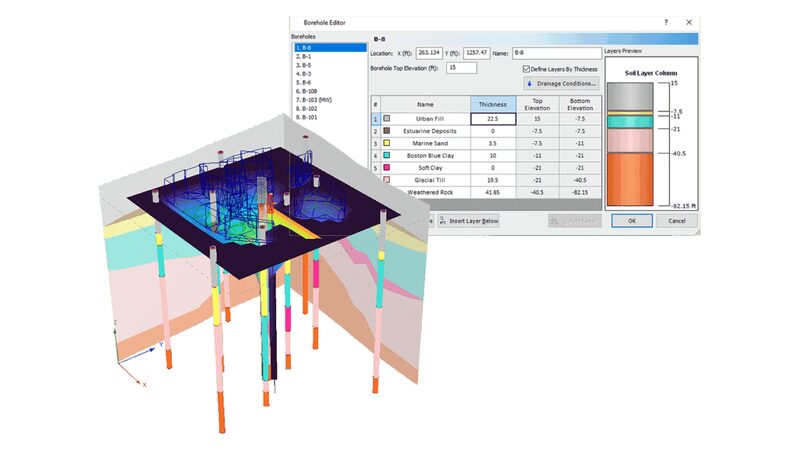
Task: Click pink Glacial Till layer in preview
Action: pyautogui.click(x=630, y=140)
